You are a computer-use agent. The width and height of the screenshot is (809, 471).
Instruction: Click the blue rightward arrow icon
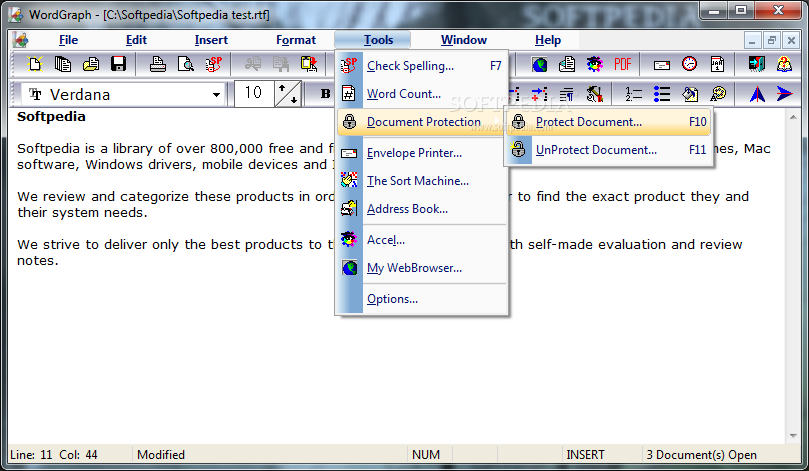785,94
